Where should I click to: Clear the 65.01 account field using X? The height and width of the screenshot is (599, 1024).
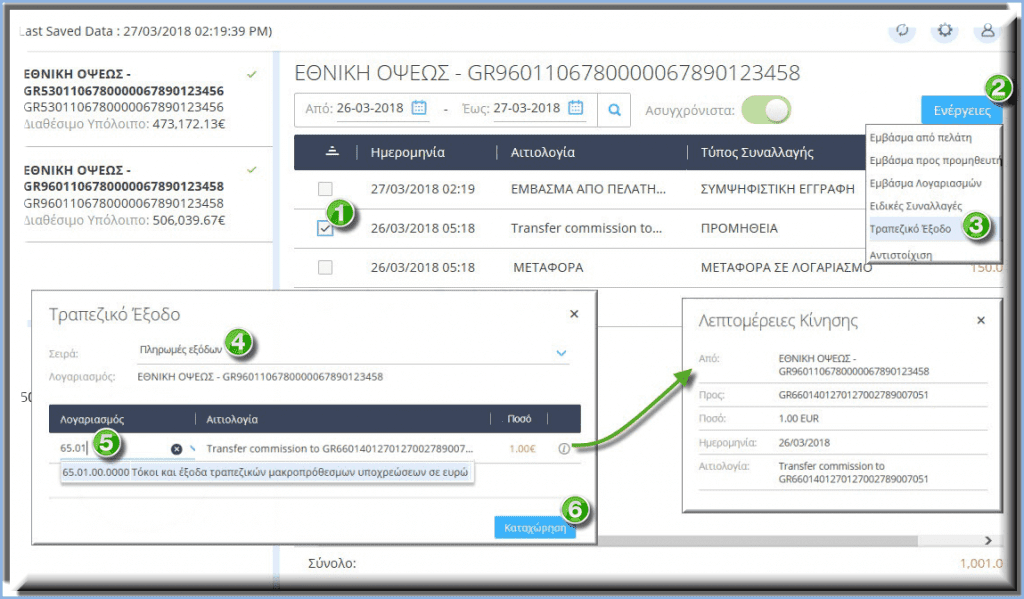click(x=176, y=449)
